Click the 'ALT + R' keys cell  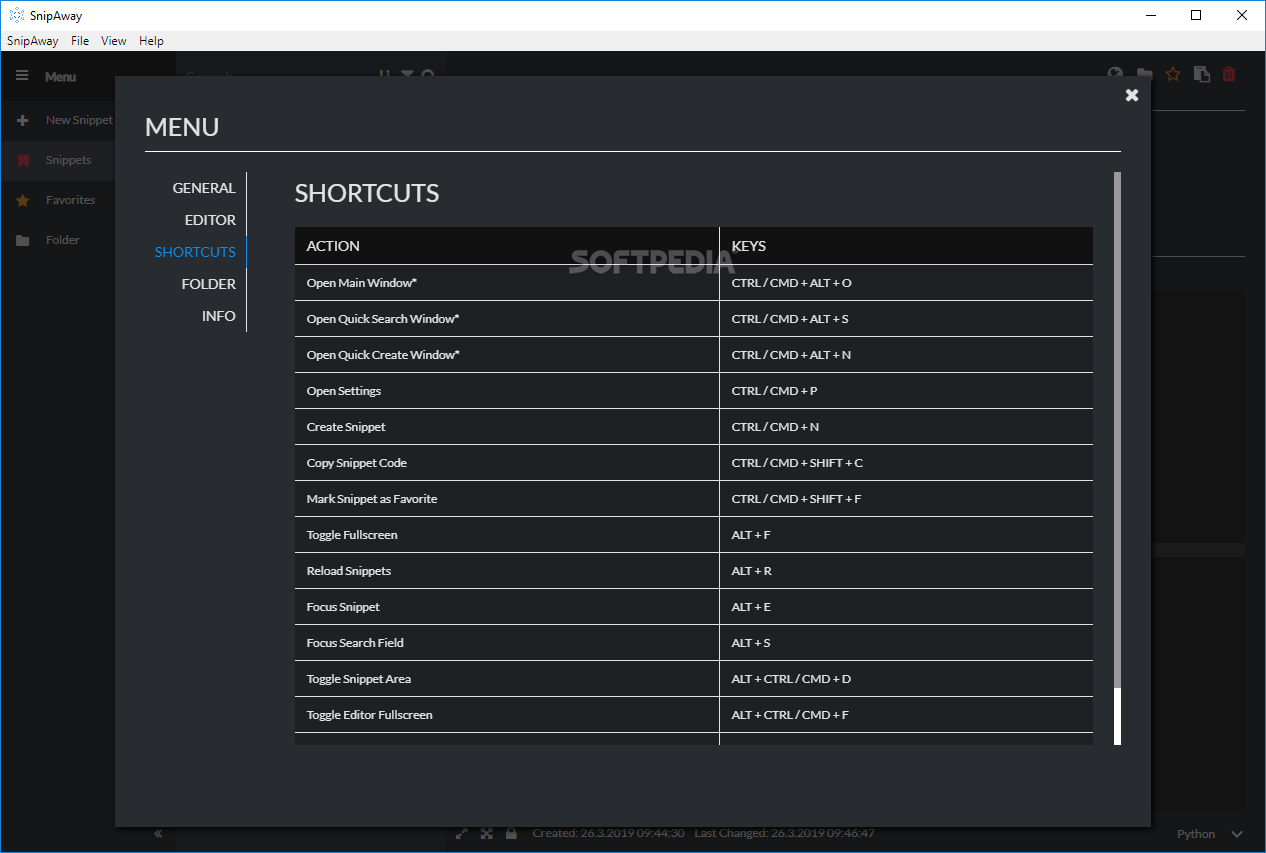coord(906,571)
